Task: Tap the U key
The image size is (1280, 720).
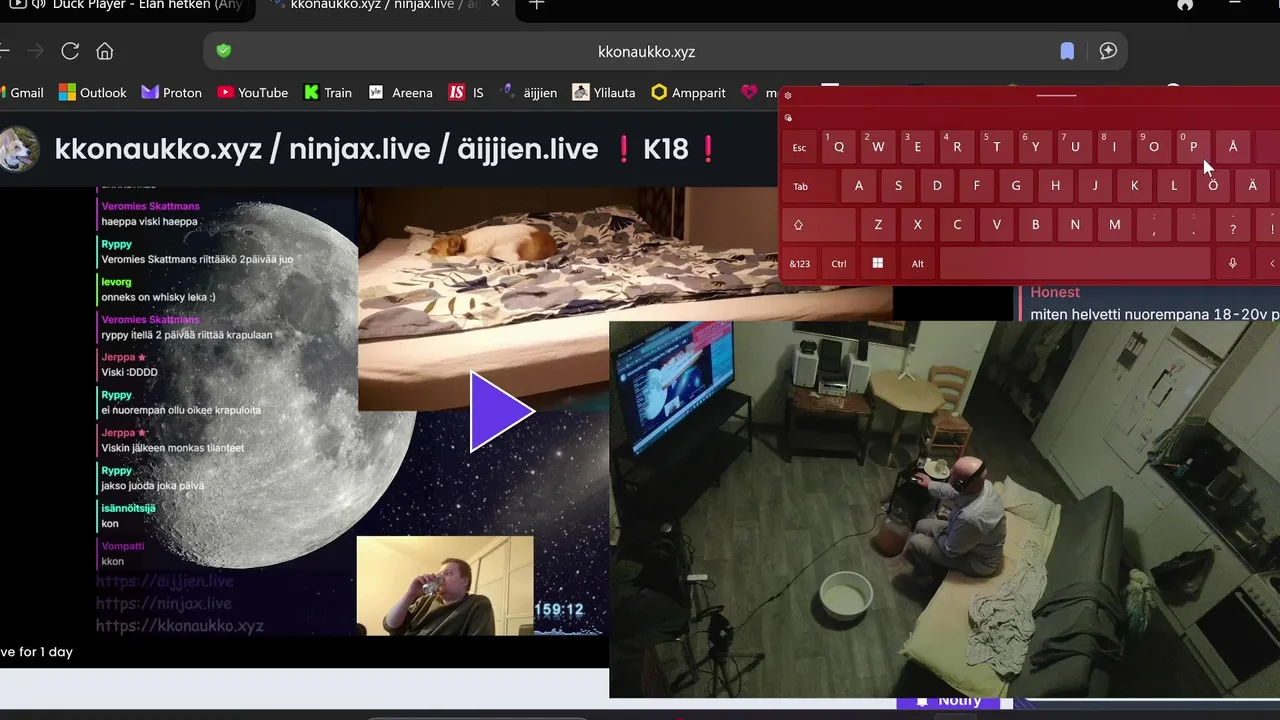Action: point(1075,147)
